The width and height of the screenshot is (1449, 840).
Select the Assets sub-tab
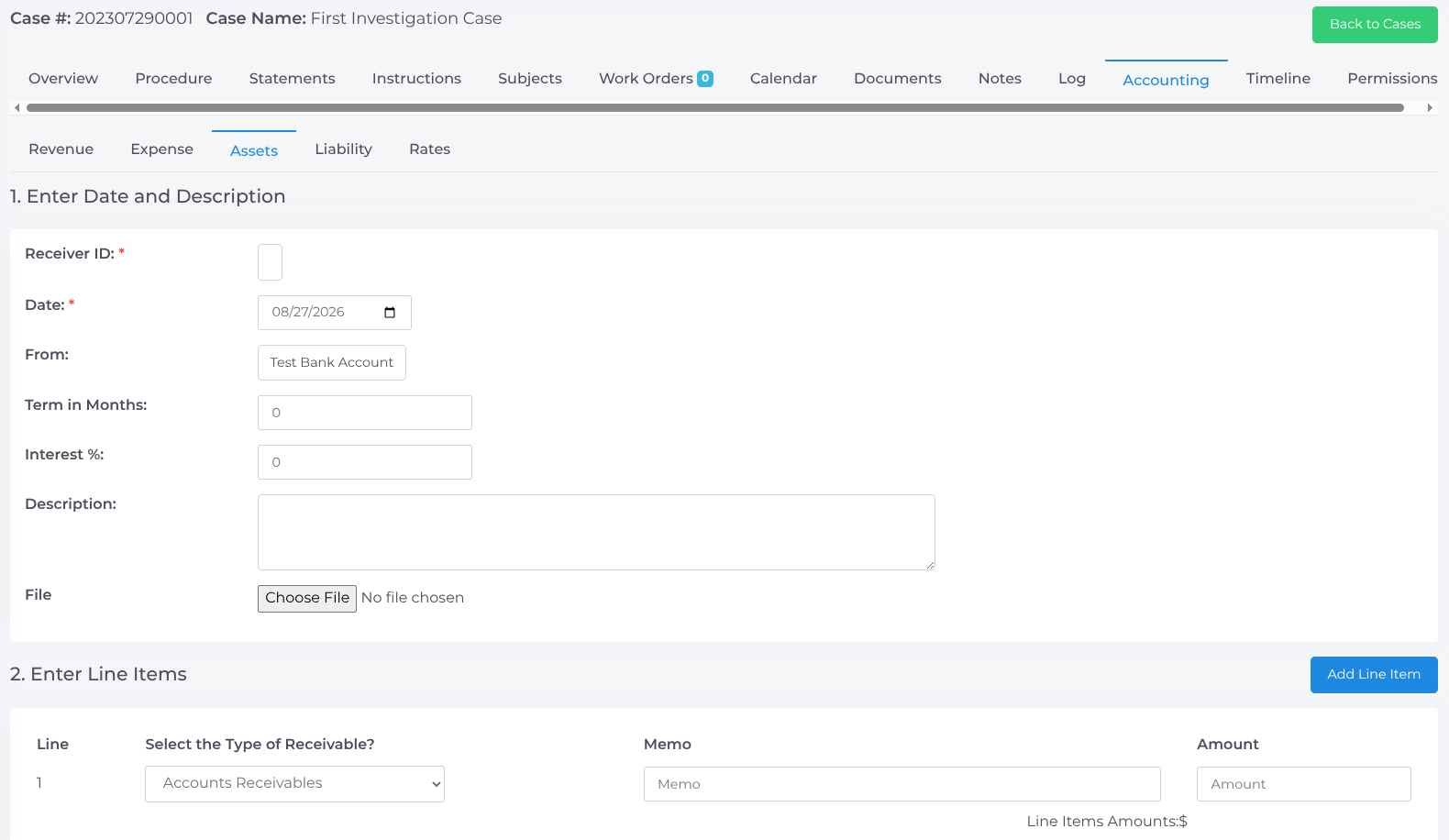[254, 150]
